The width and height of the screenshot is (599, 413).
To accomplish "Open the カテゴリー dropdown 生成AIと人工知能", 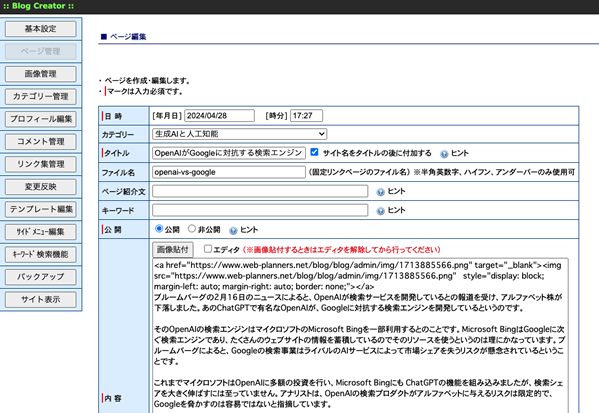I will coord(240,134).
